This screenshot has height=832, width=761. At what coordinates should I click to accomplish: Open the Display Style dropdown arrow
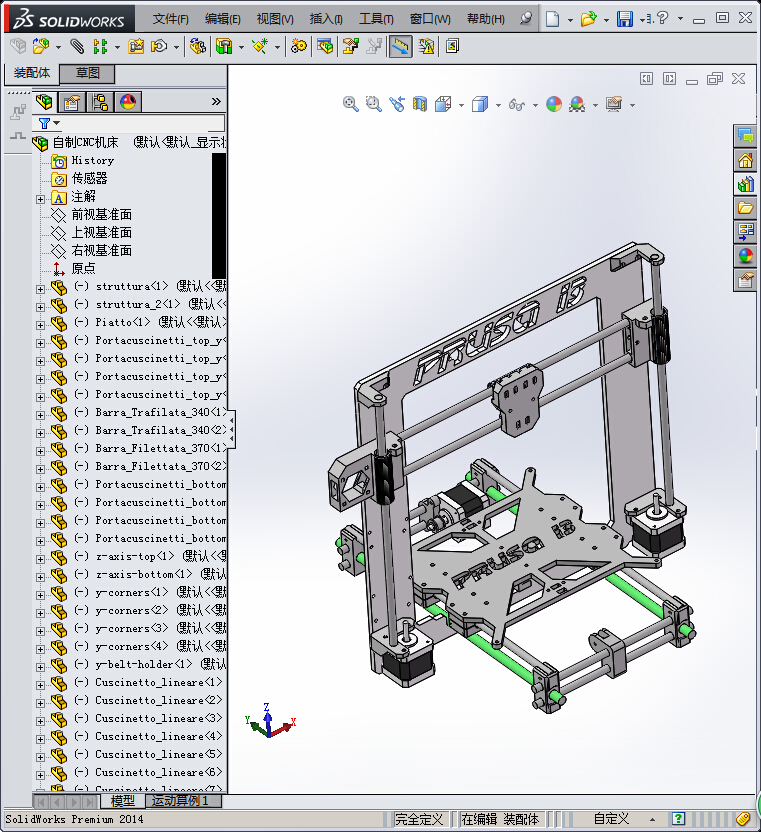(x=498, y=105)
